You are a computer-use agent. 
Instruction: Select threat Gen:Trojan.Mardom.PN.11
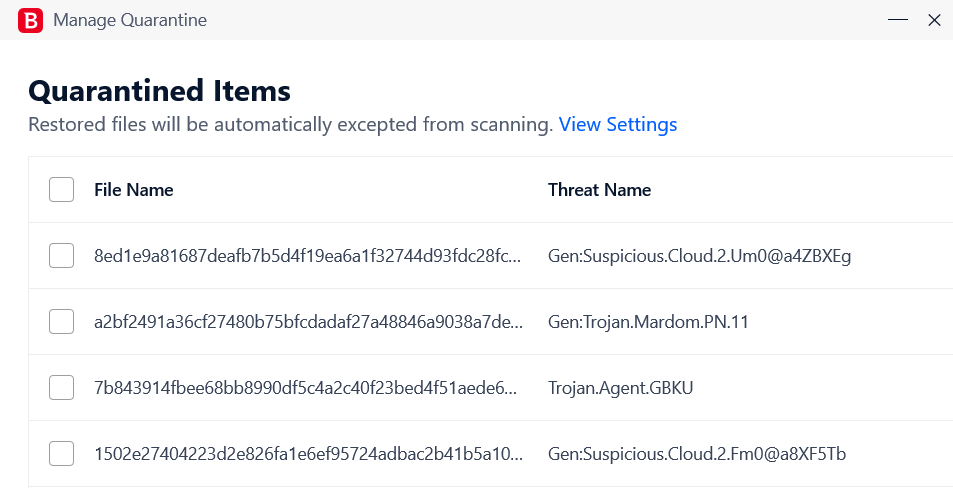[x=648, y=321]
